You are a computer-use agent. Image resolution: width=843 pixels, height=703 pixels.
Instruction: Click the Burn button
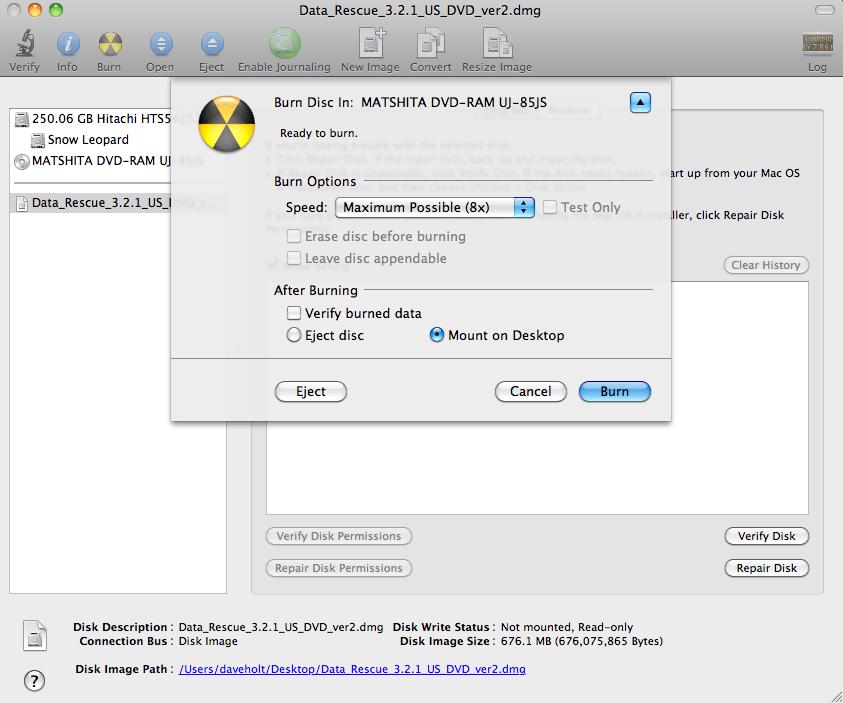pyautogui.click(x=614, y=391)
